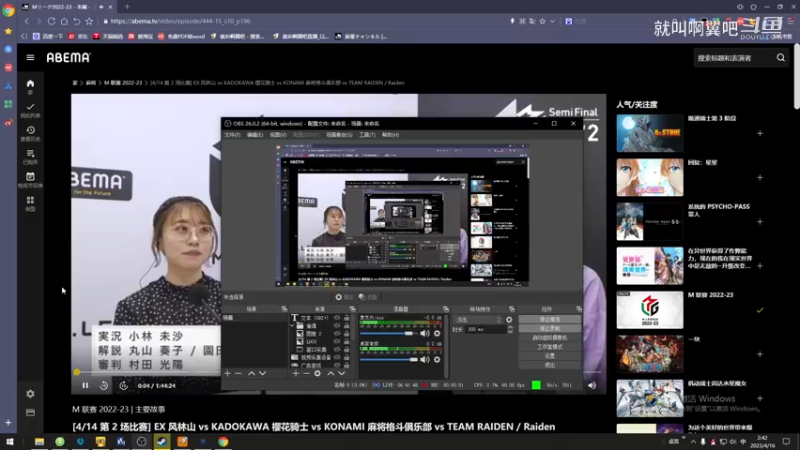The image size is (800, 450).
Task: Add source with plus in OBS Sources
Action: point(295,373)
